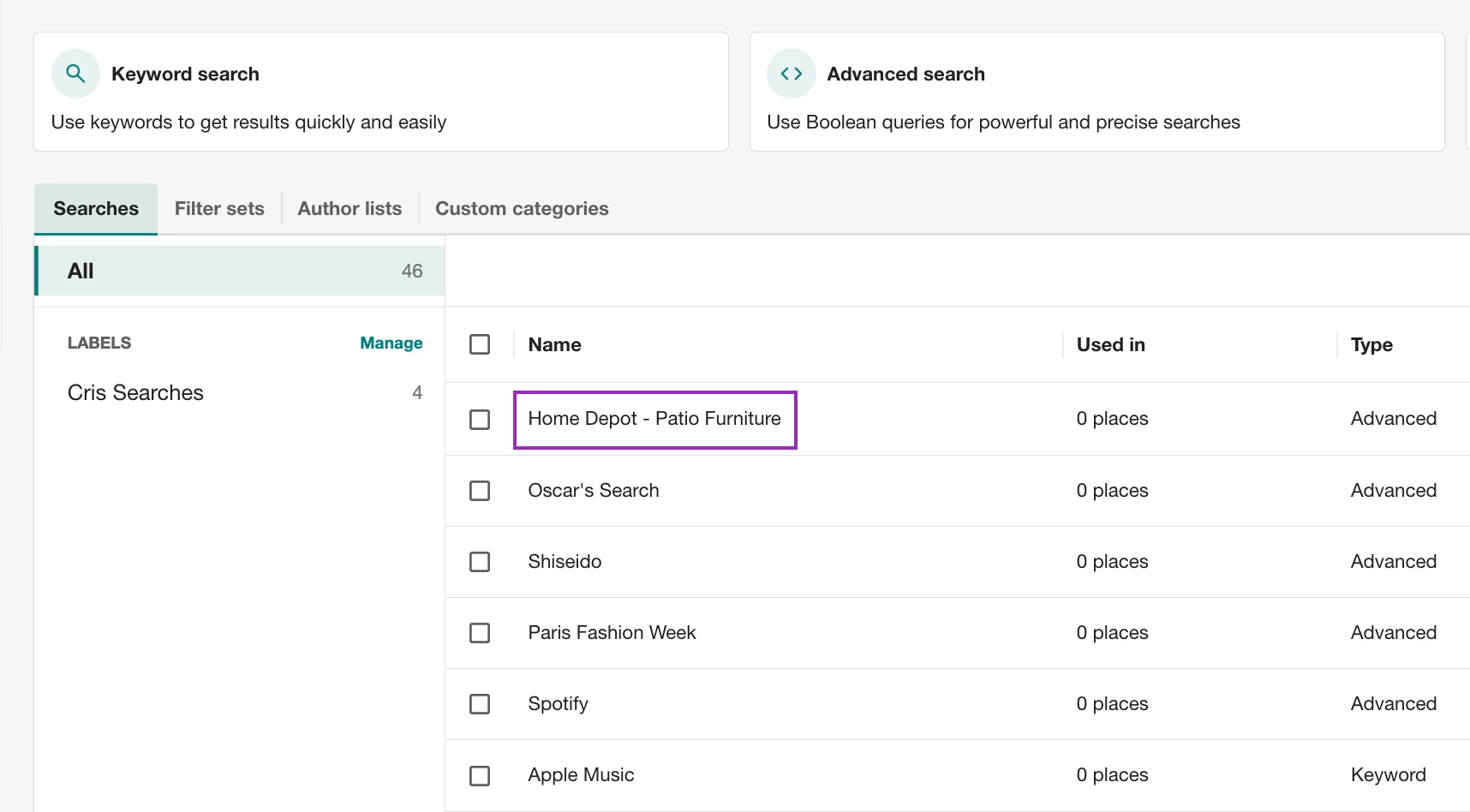Open the Author lists tab

[350, 209]
